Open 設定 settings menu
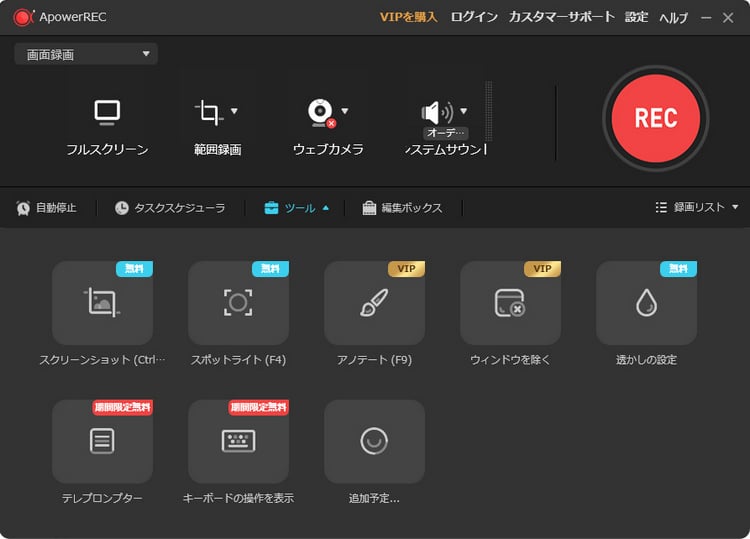Screen dimensions: 750x539 [x=637, y=17]
